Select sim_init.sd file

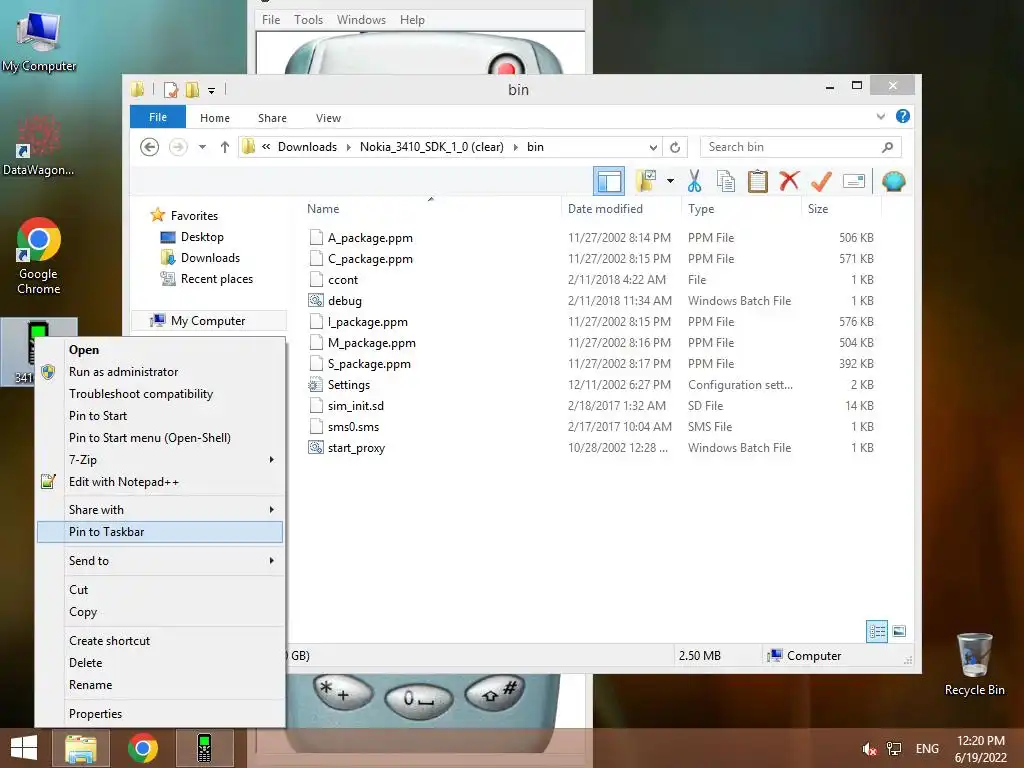[x=355, y=406]
